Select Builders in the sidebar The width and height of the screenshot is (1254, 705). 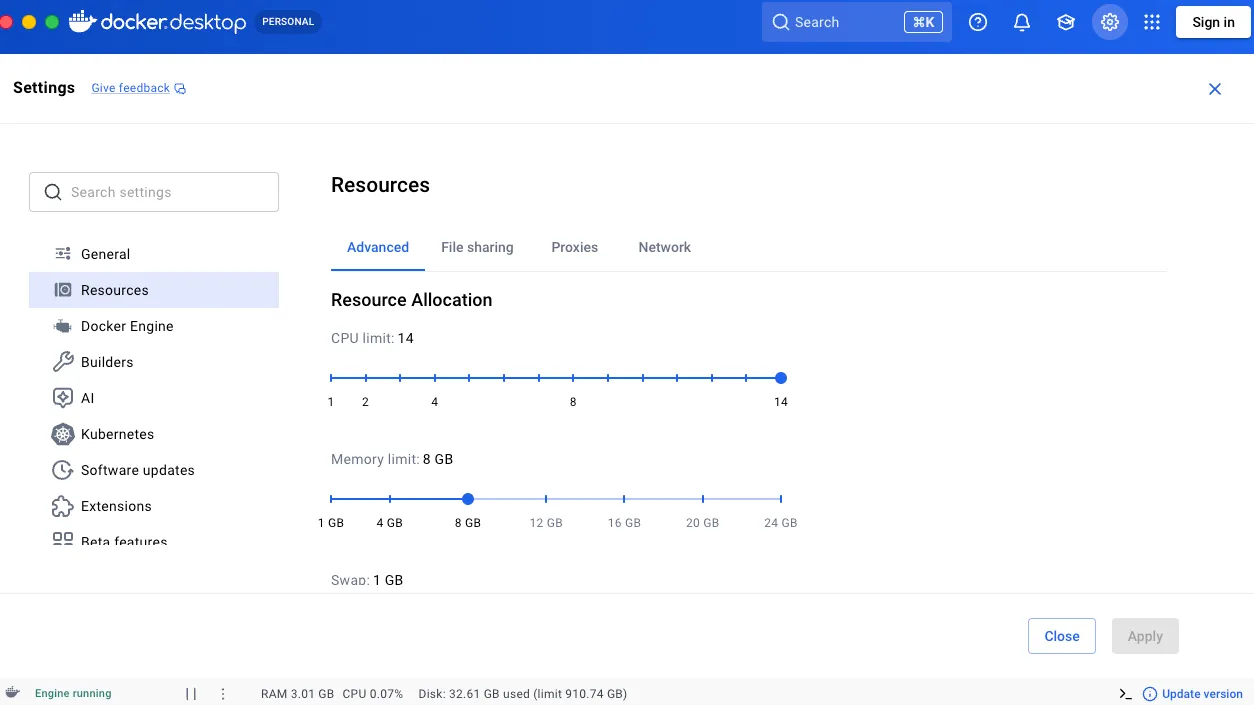point(154,362)
